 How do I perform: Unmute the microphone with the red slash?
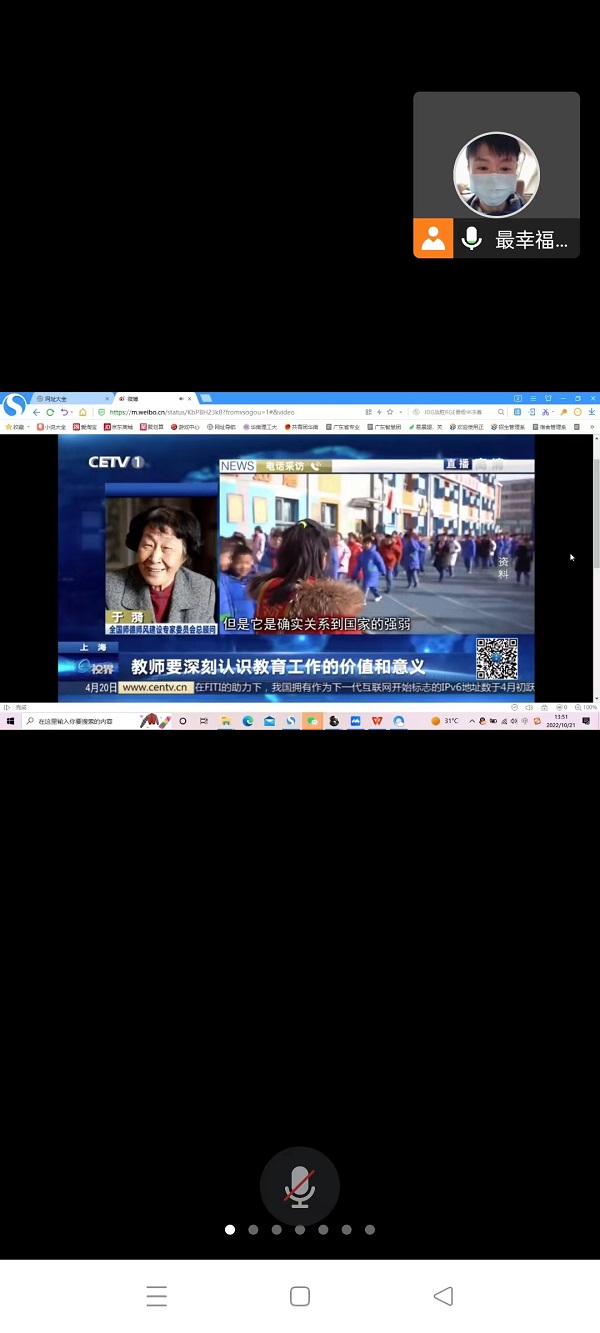[x=299, y=1186]
